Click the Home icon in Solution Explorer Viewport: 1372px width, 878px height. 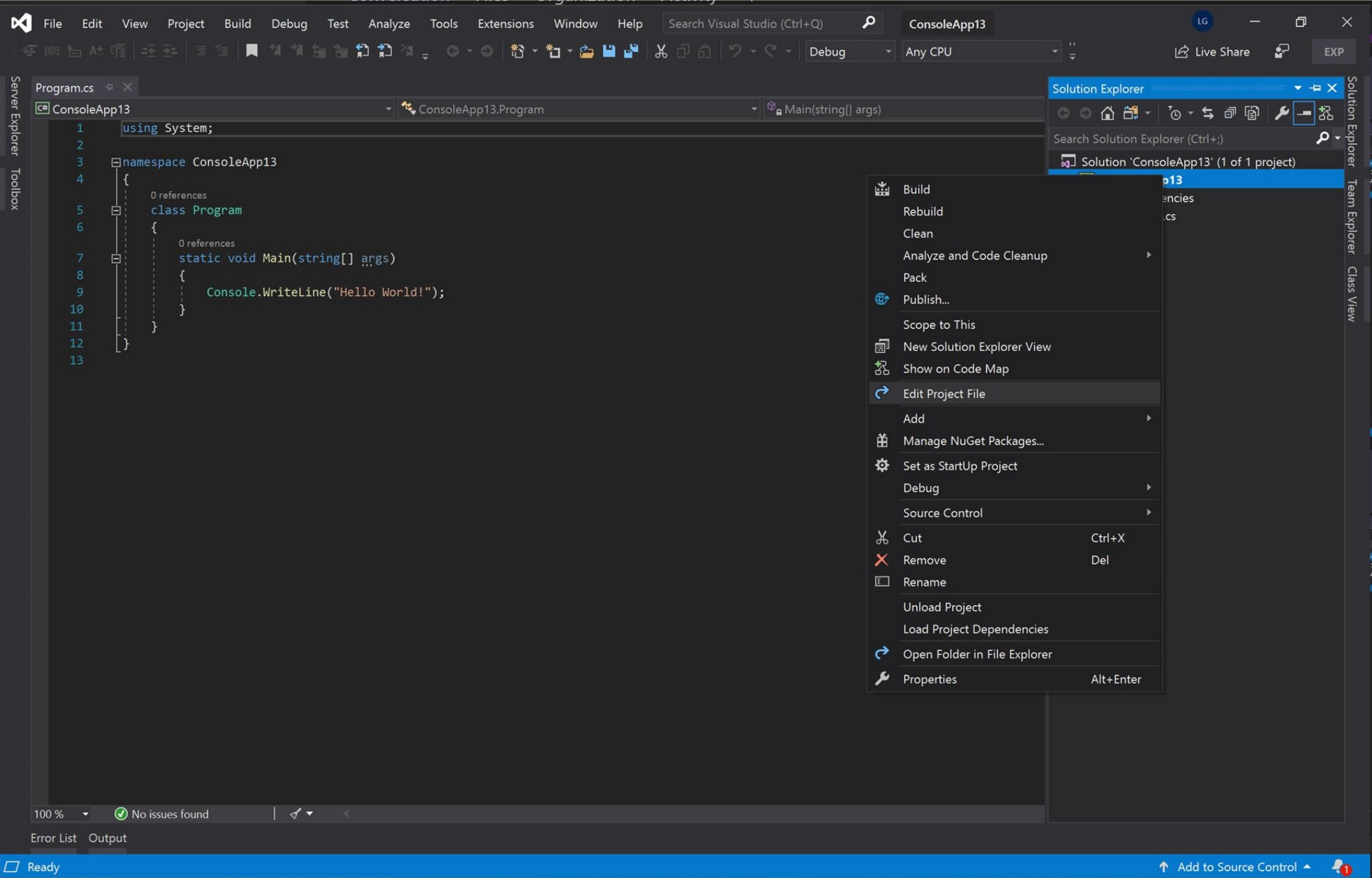(x=1107, y=113)
